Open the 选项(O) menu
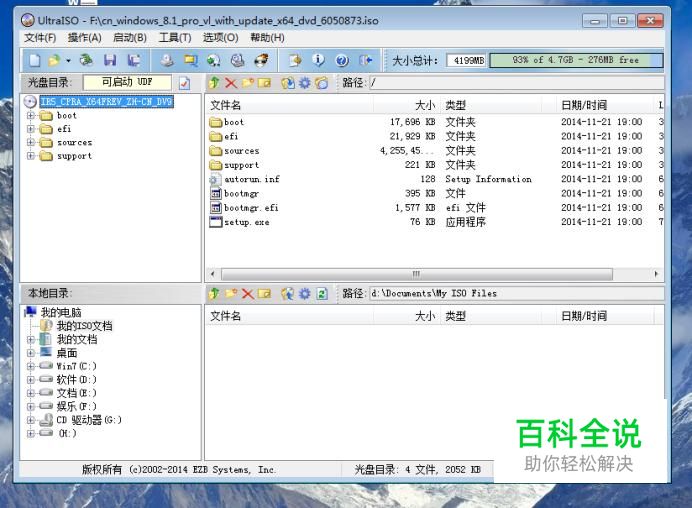The height and width of the screenshot is (508, 692). pos(220,38)
